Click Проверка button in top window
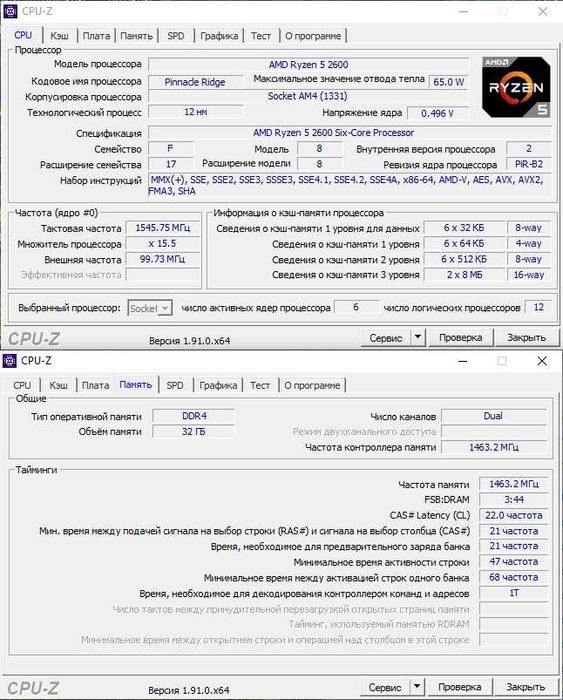This screenshot has height=700, width=563. [x=461, y=338]
